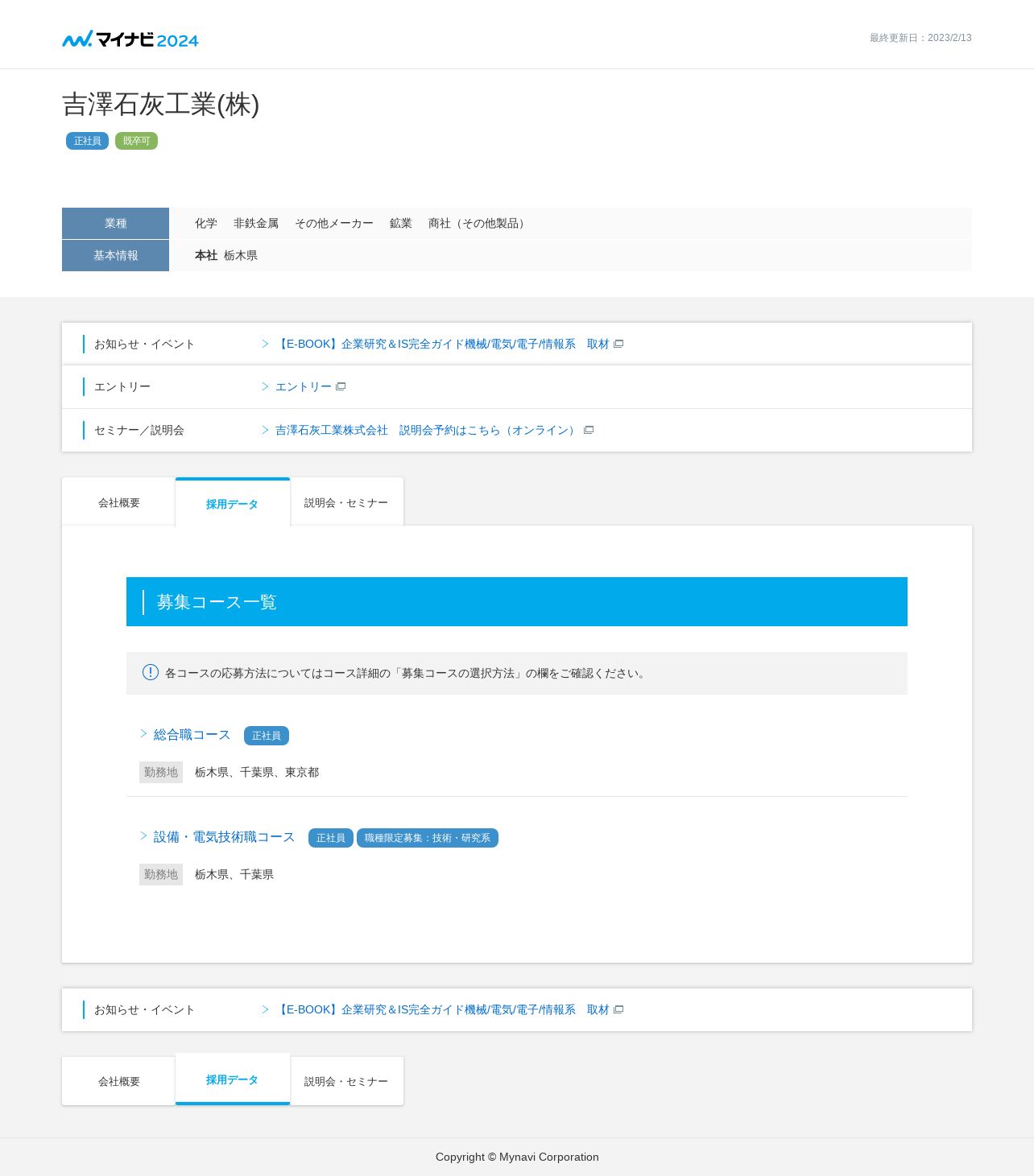Click chevron before 設備・電気技術職コース
This screenshot has width=1034, height=1176.
pos(143,836)
